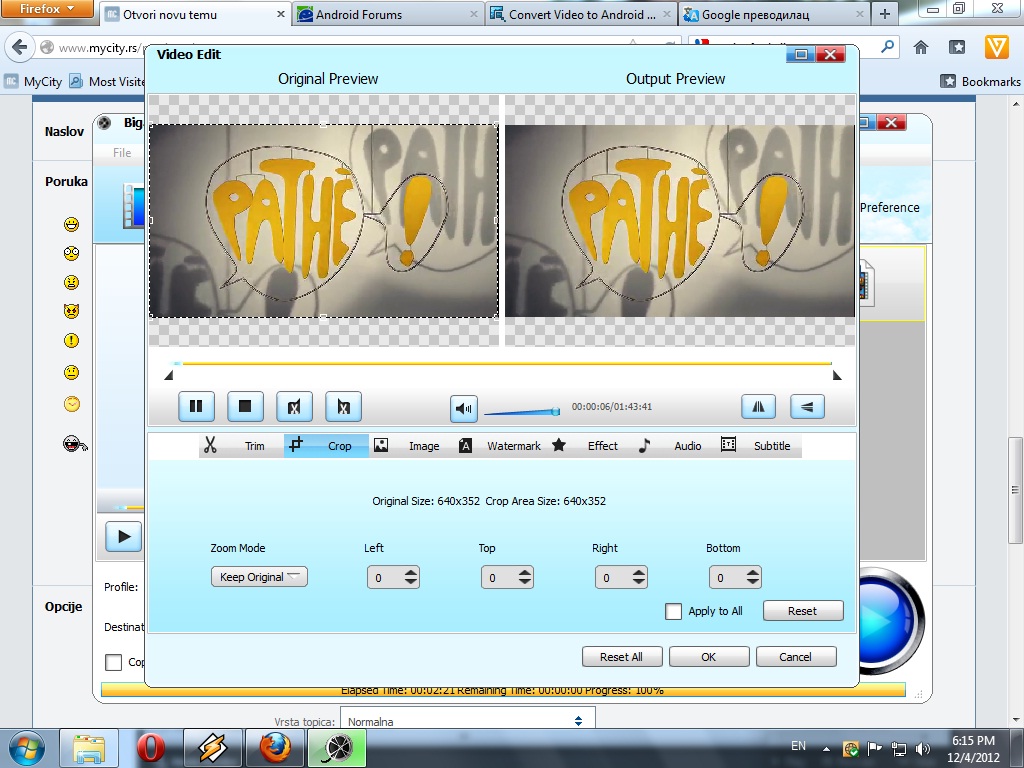Open the Bookmarks toolbar button
This screenshot has height=768, width=1024.
click(x=980, y=82)
